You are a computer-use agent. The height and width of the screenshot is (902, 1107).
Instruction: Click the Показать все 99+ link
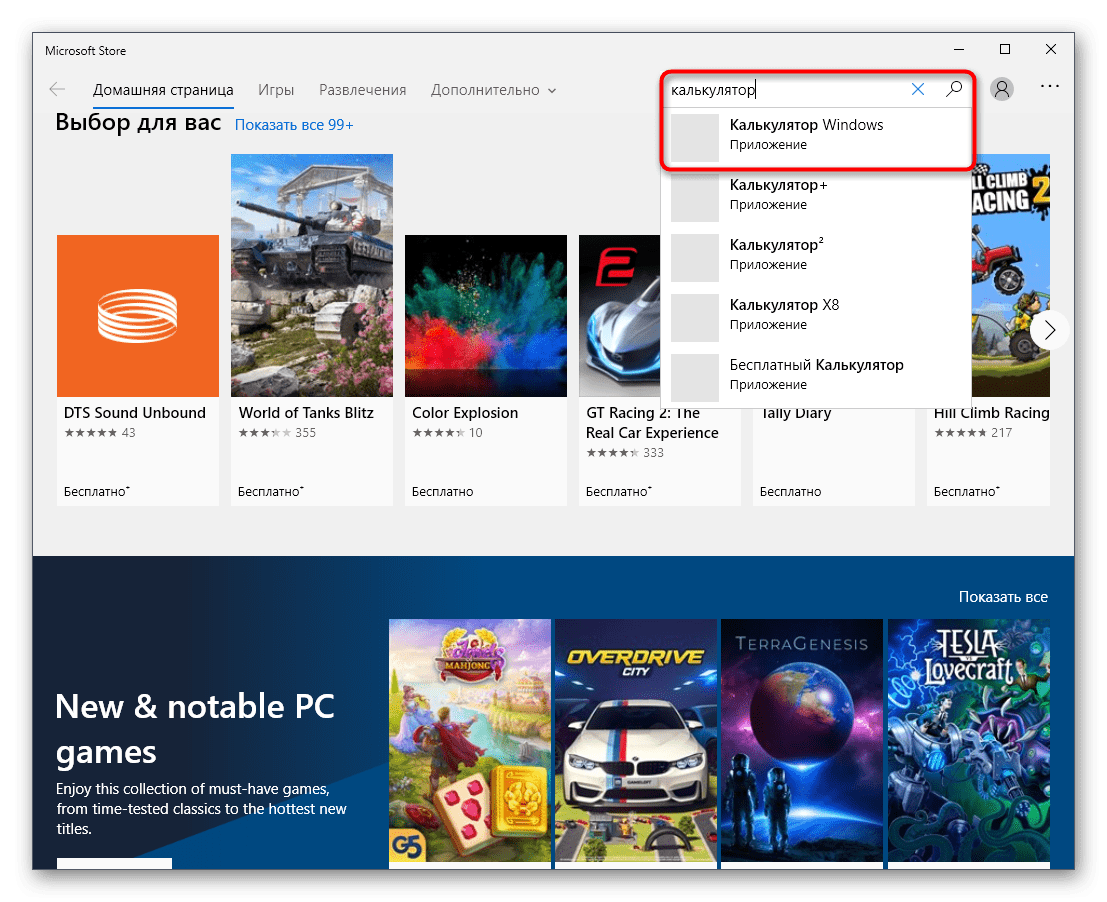click(294, 125)
